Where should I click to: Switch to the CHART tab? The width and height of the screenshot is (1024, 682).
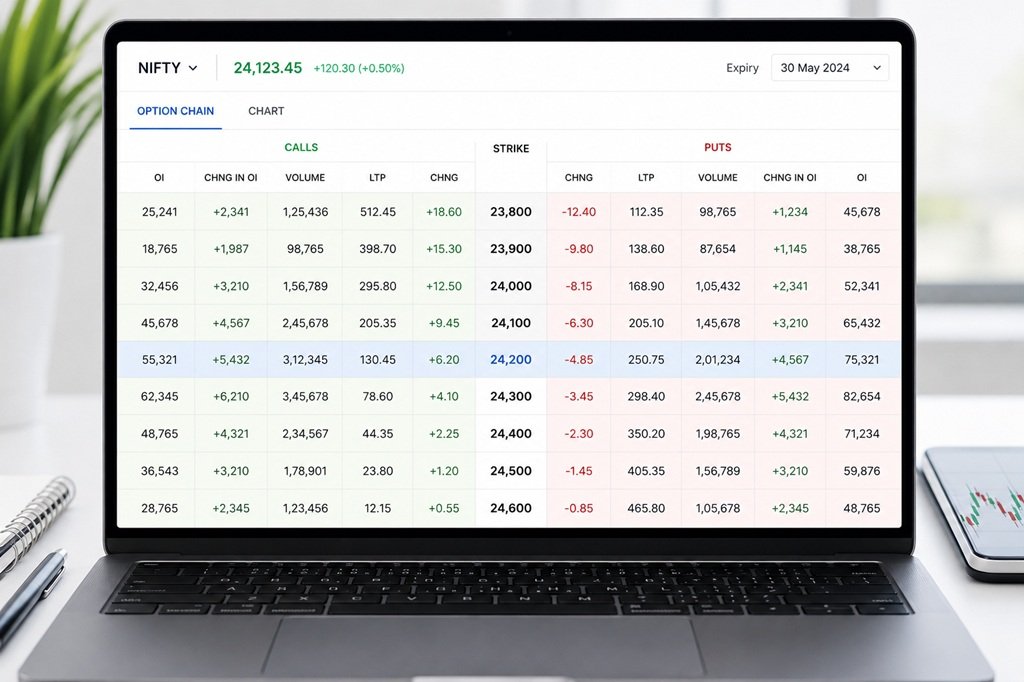(266, 111)
